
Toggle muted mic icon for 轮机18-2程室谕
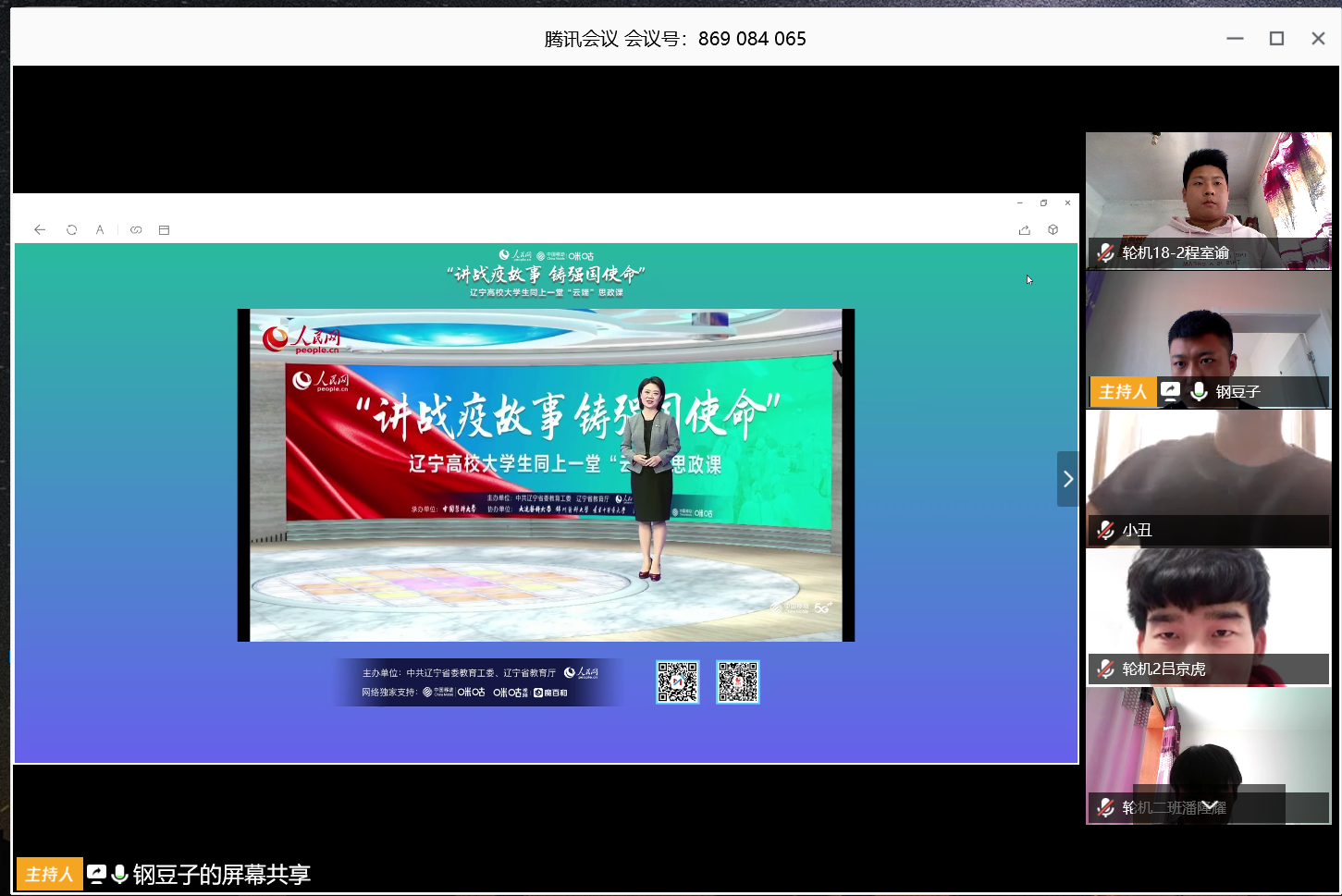pyautogui.click(x=1105, y=252)
